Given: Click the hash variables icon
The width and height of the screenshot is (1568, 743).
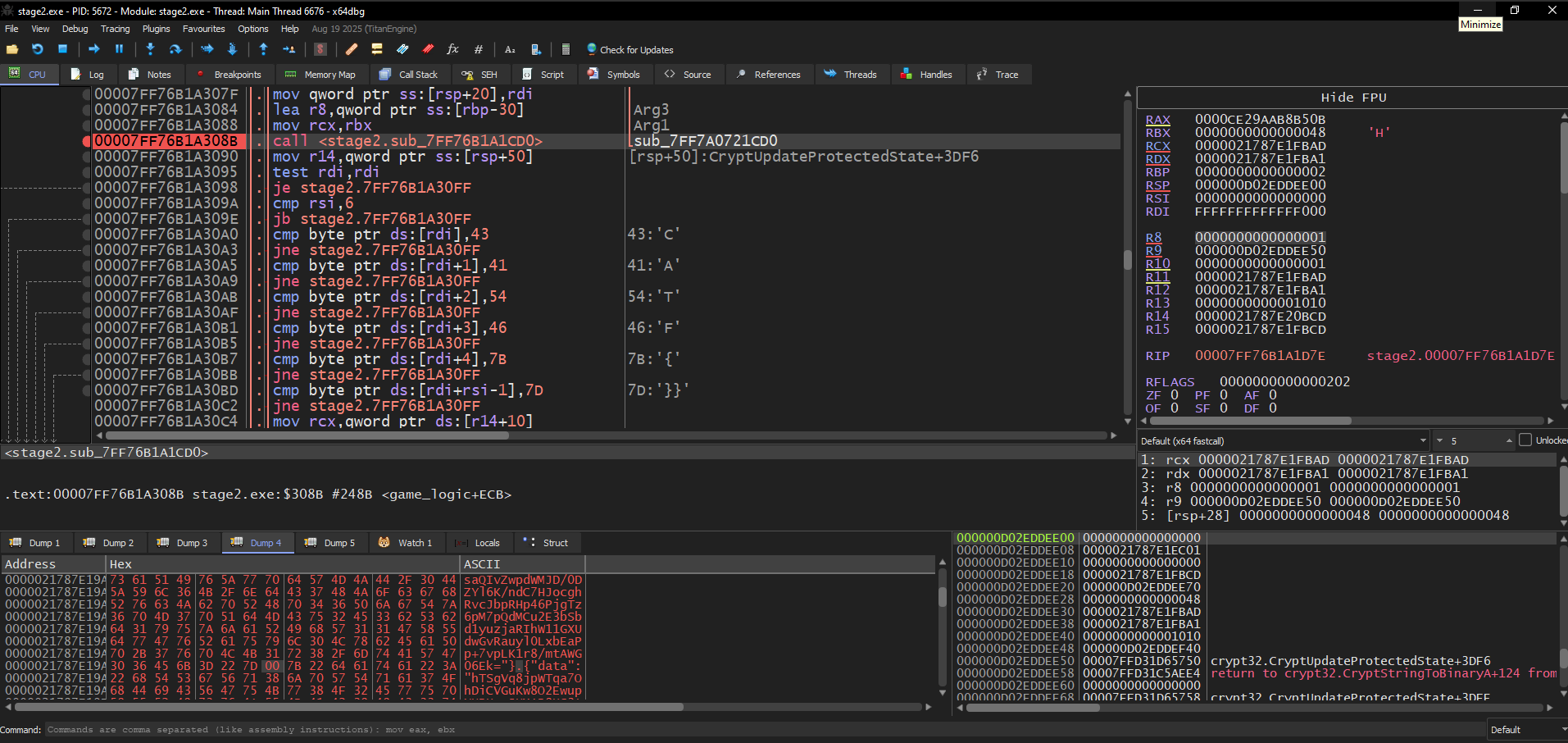Looking at the screenshot, I should click(479, 49).
